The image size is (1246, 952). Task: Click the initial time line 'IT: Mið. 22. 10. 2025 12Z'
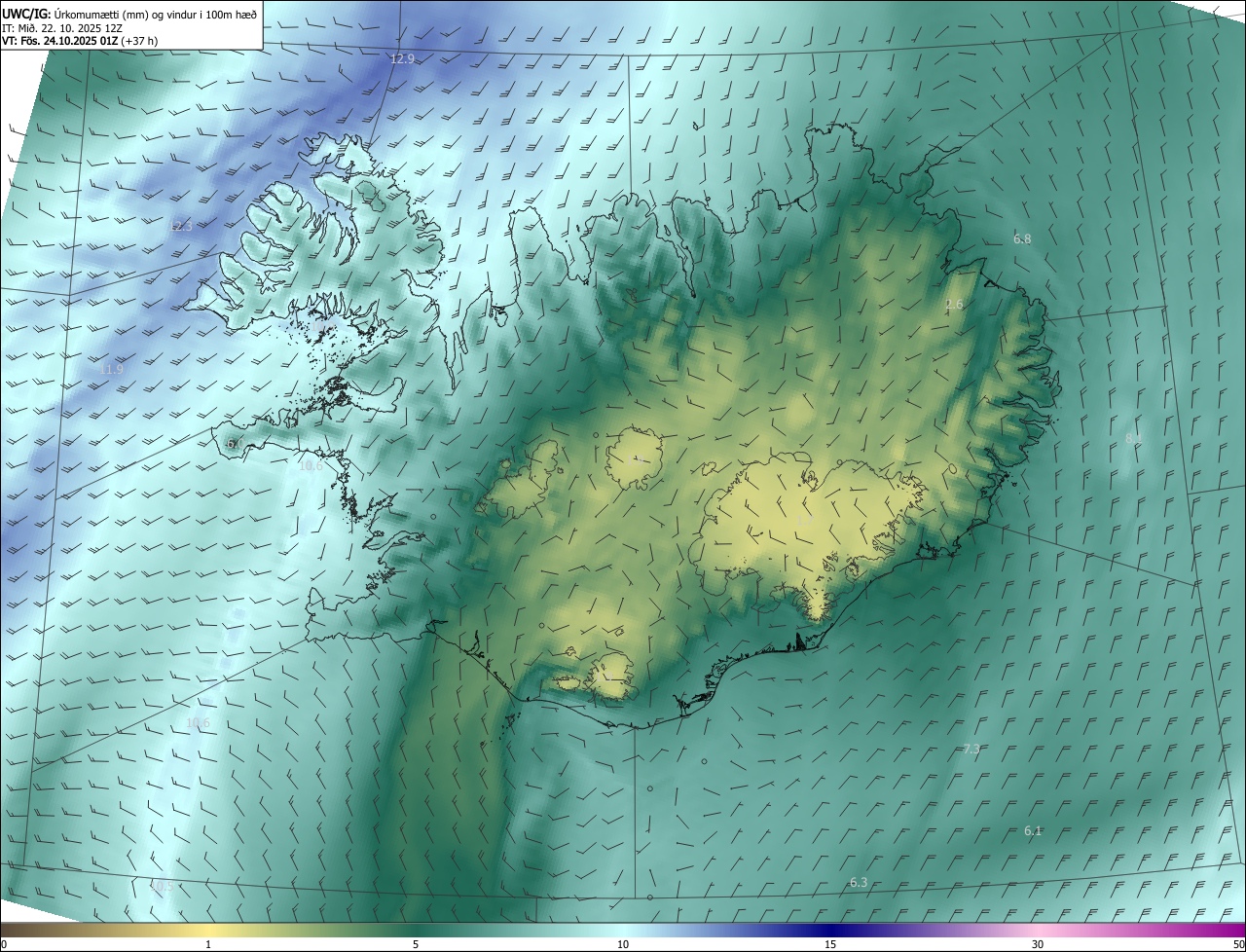pos(61,28)
